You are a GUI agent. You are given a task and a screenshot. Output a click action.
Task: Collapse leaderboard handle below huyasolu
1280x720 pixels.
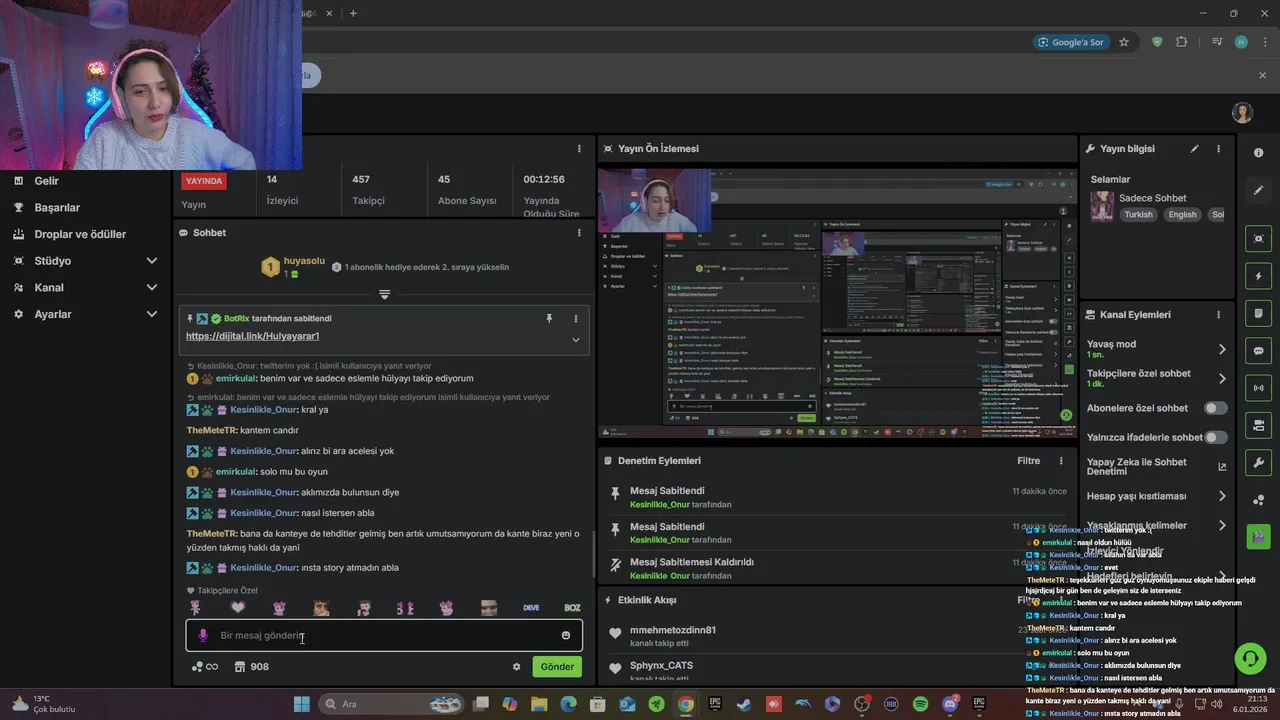pos(384,294)
